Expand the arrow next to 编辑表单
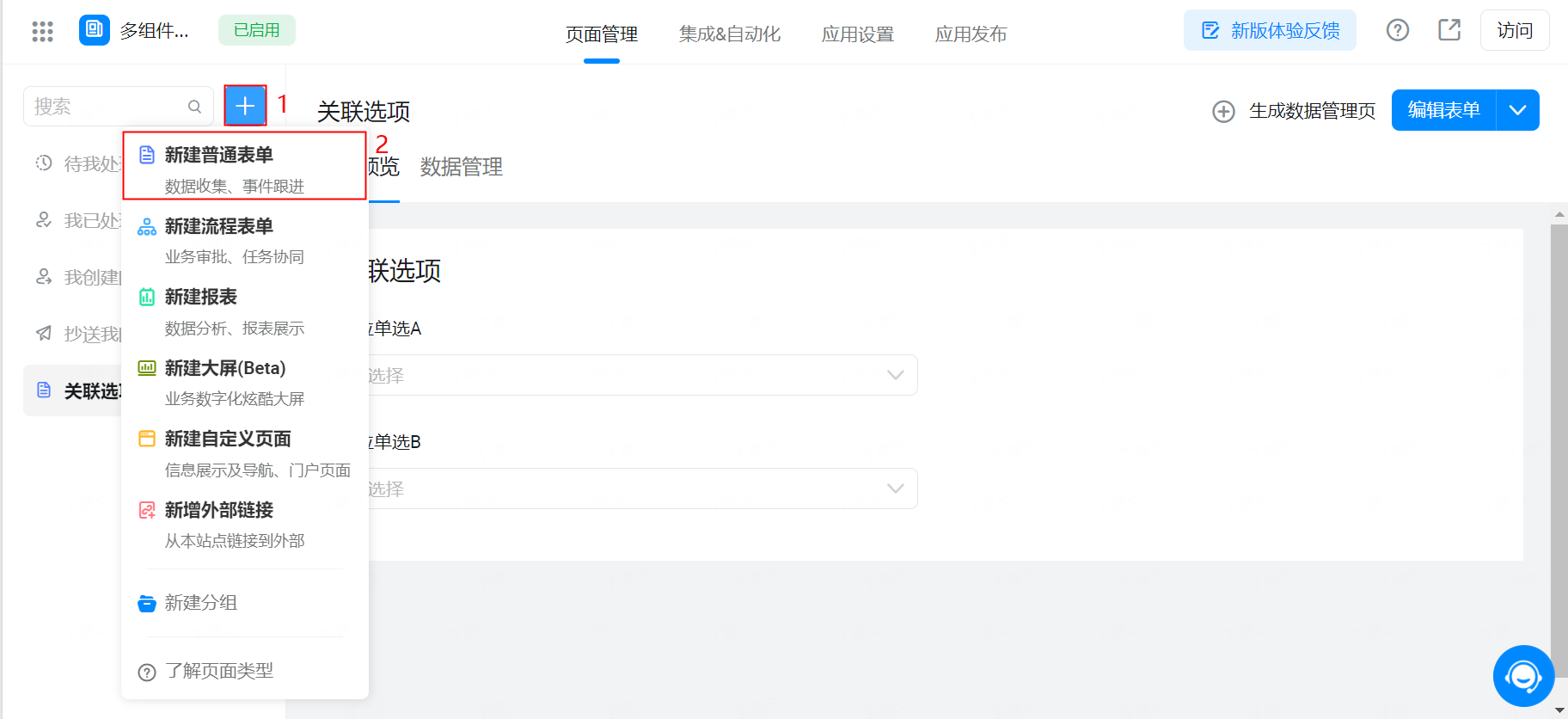Image resolution: width=1568 pixels, height=719 pixels. [x=1518, y=110]
